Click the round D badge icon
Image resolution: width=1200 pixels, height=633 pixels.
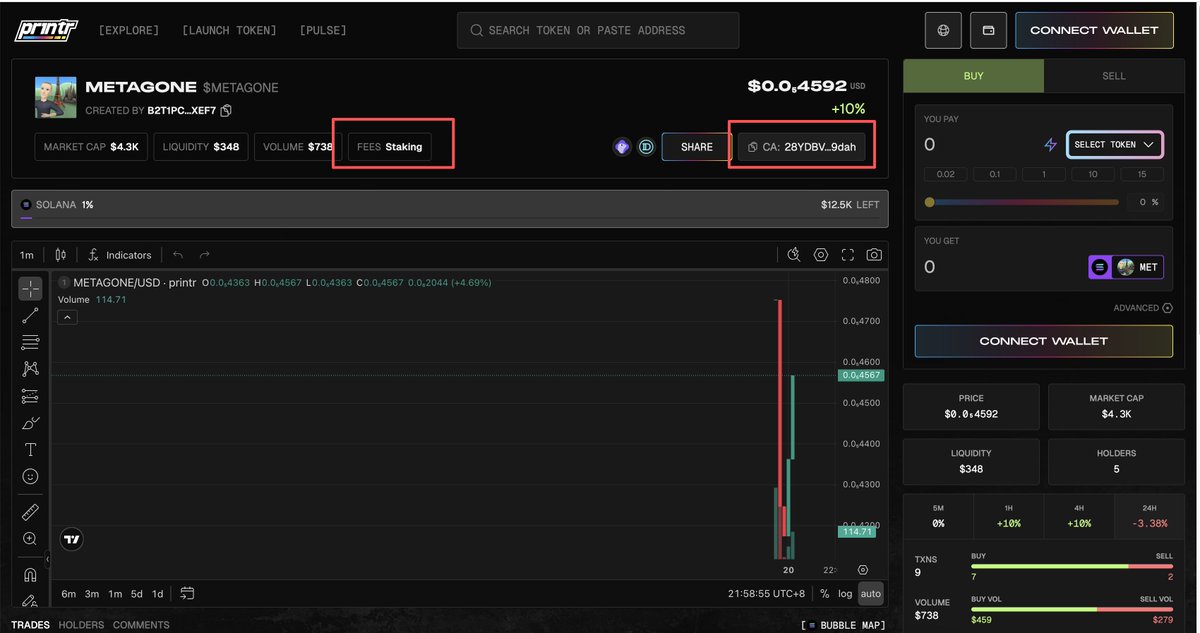pos(646,147)
